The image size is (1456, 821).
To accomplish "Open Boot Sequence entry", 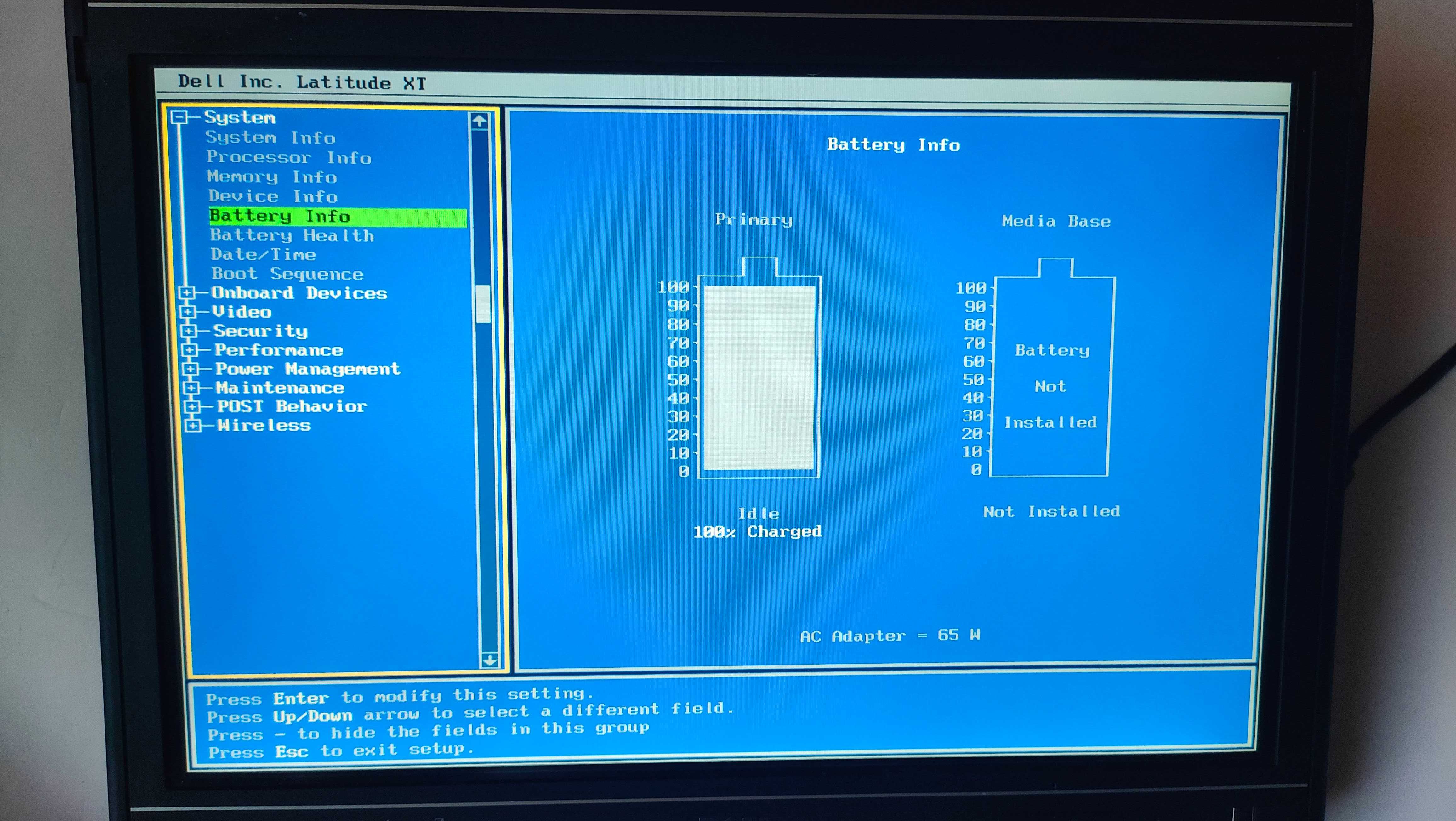I will click(288, 274).
